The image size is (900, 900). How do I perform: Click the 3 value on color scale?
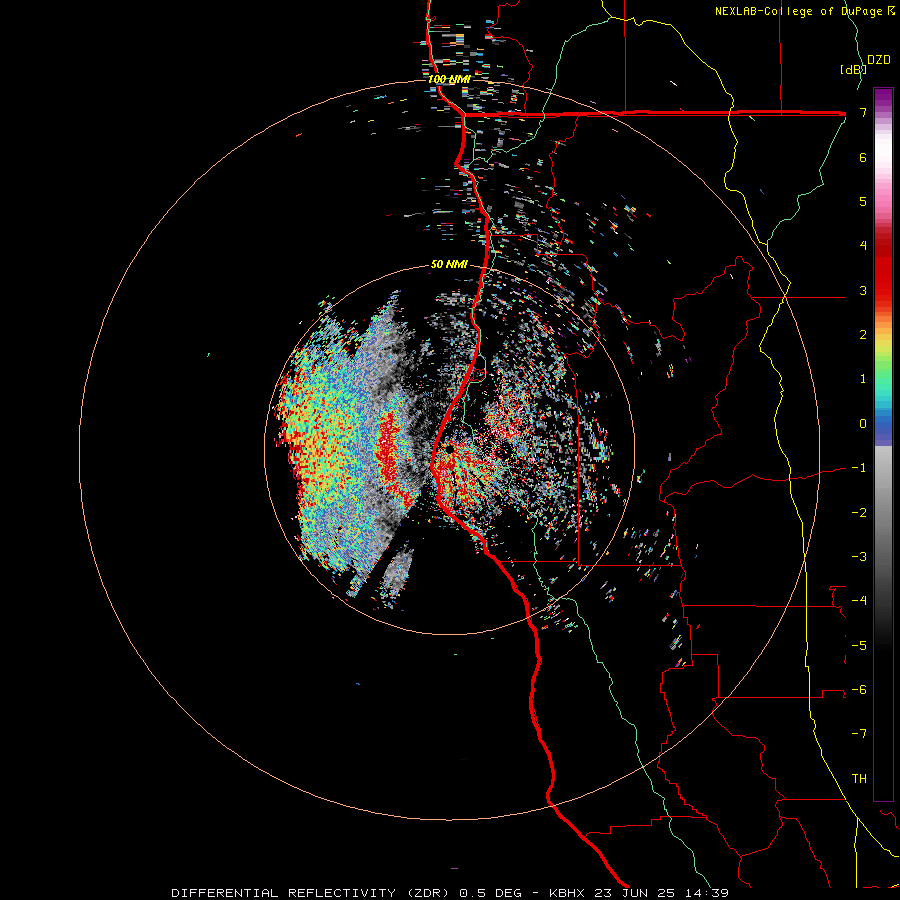point(863,290)
